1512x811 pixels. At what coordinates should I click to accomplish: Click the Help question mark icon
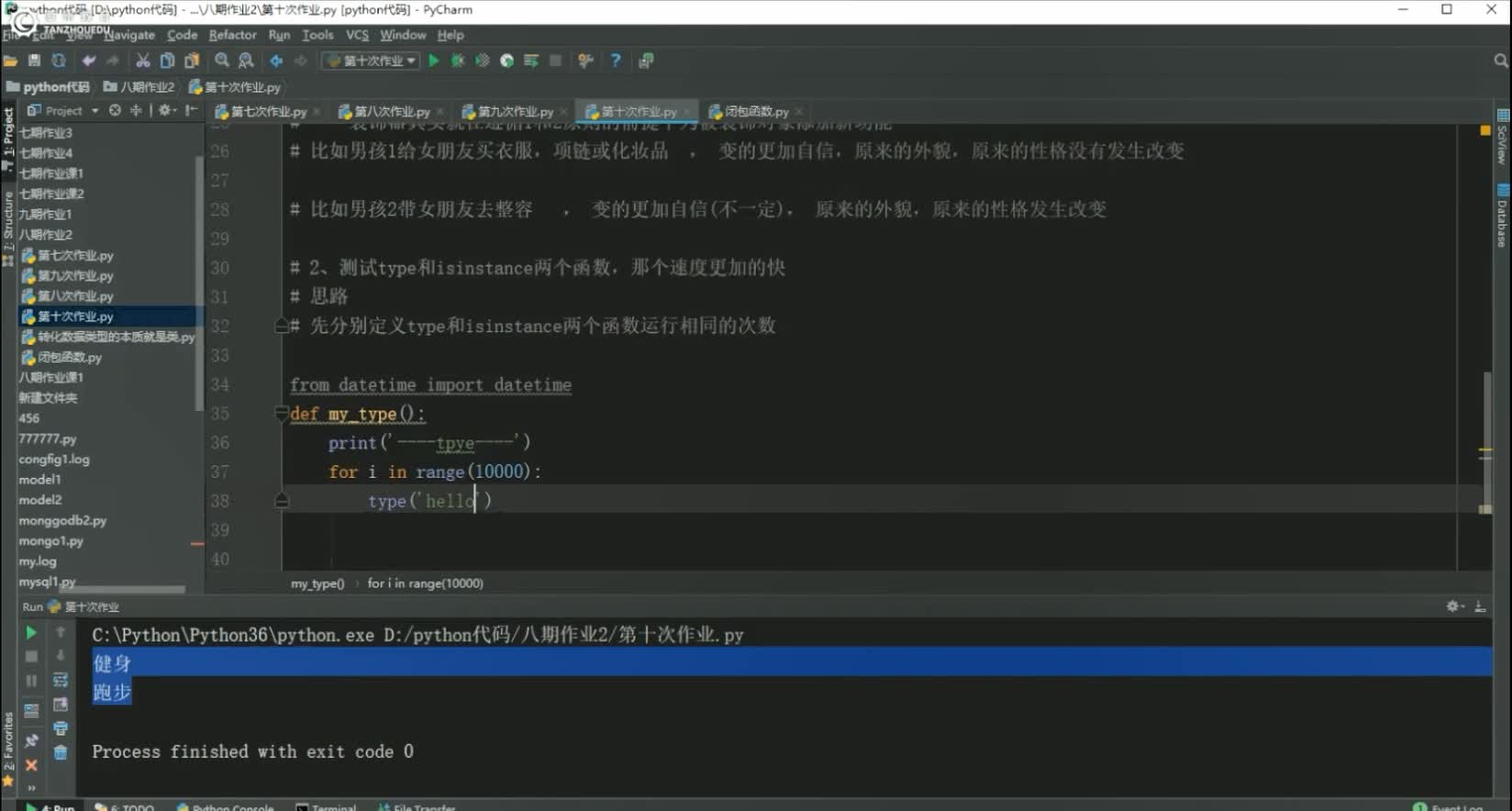click(x=616, y=61)
